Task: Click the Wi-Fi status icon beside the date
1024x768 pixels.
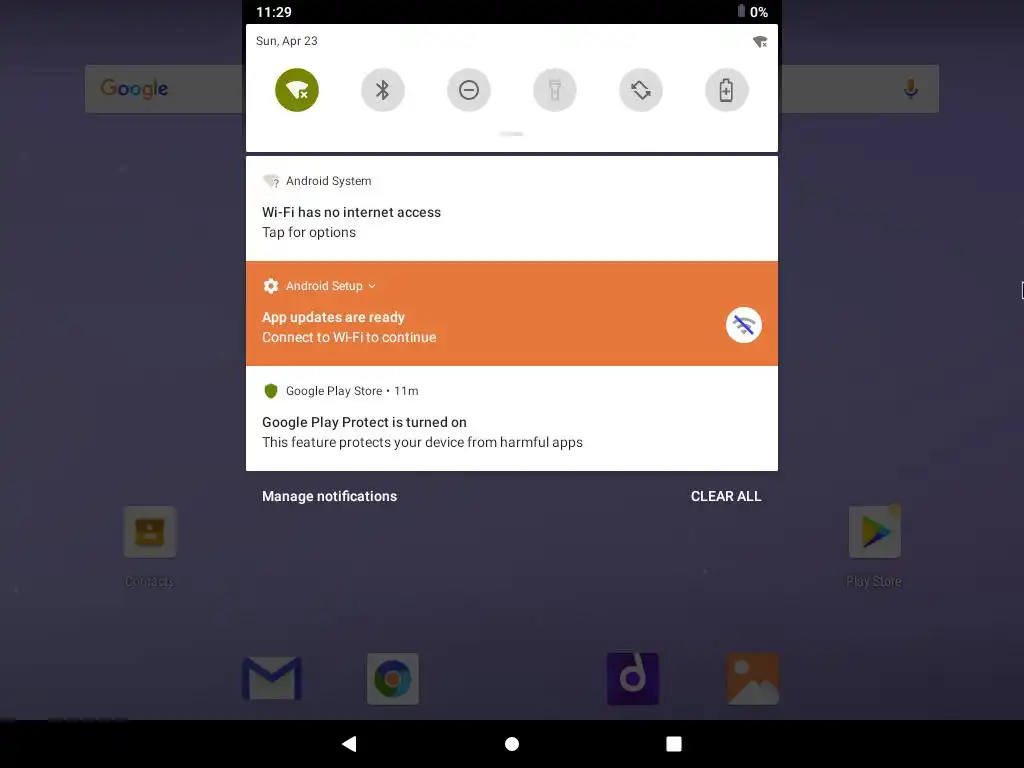Action: 760,42
